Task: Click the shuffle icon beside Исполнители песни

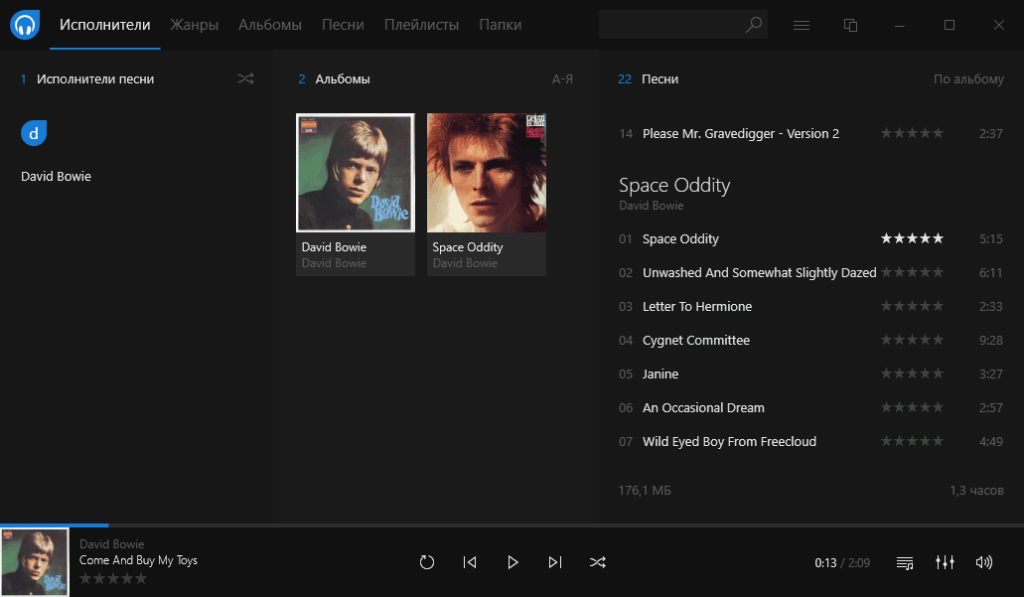Action: point(246,78)
